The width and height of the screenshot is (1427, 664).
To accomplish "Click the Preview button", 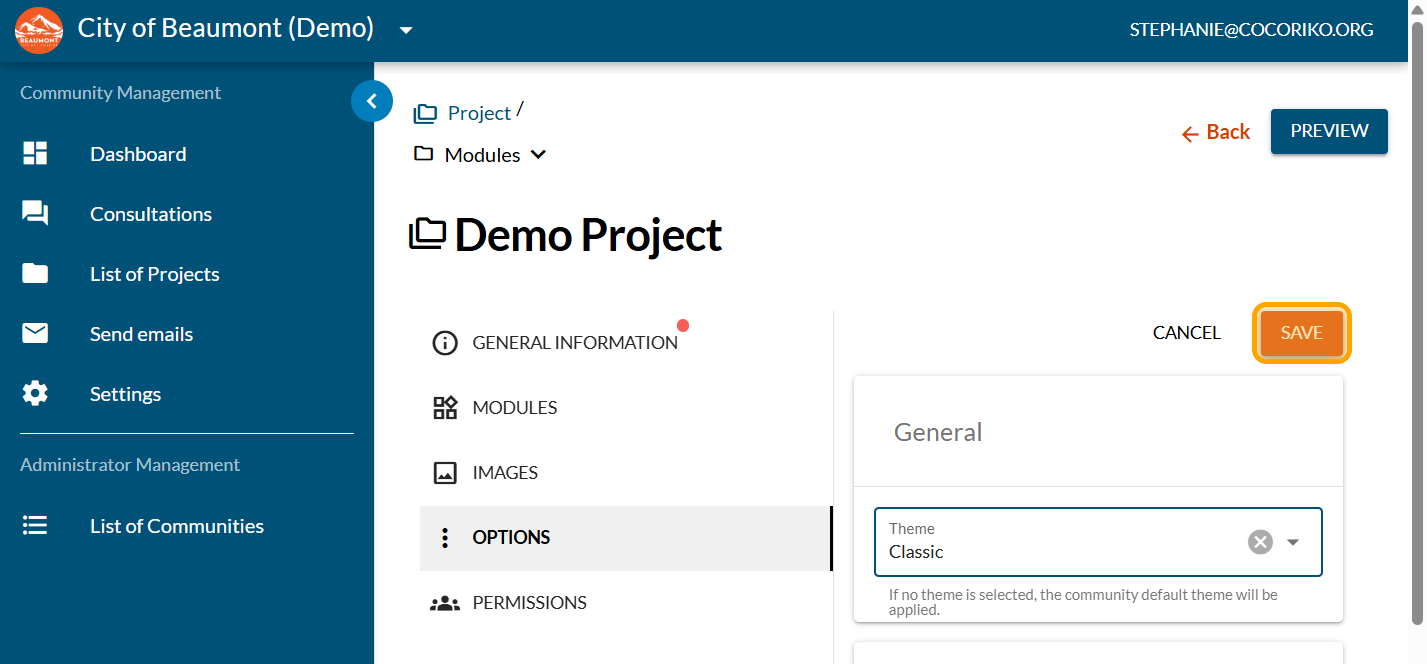I will [x=1329, y=132].
